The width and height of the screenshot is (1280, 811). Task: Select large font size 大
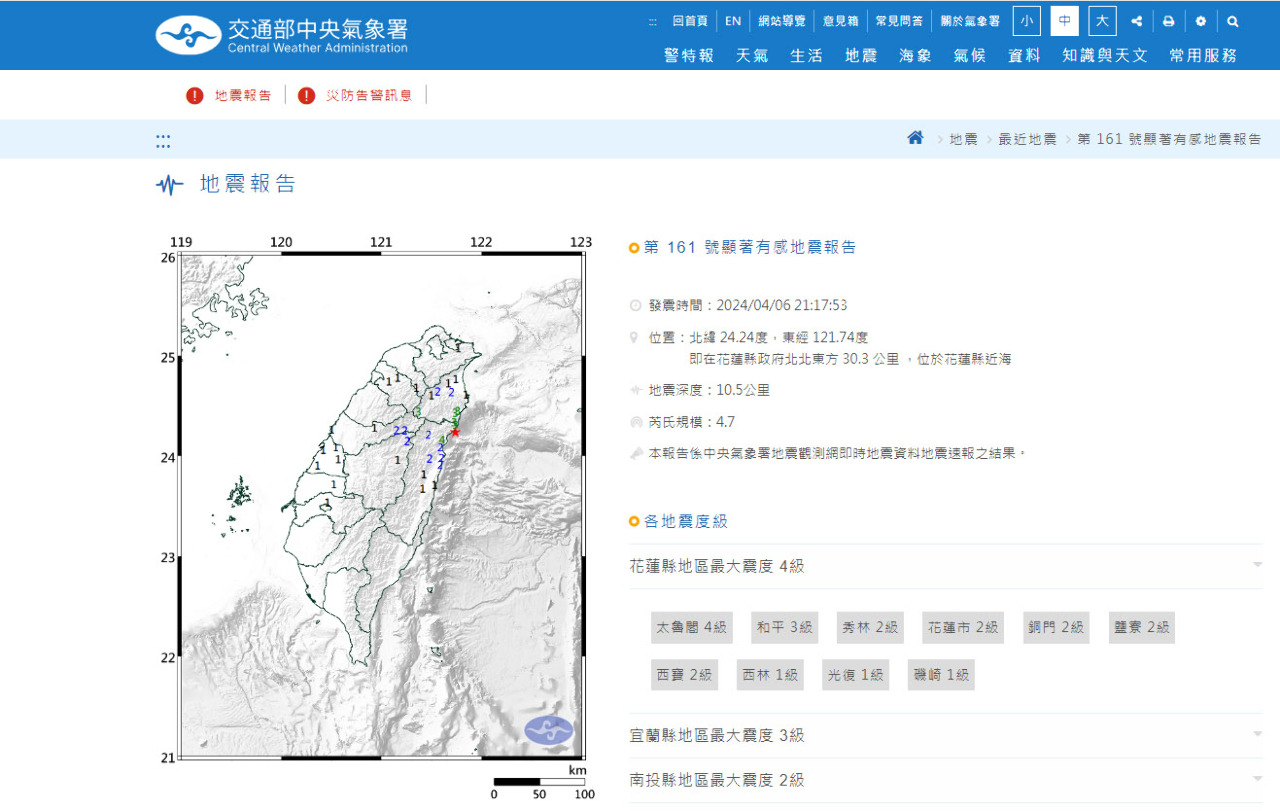point(1103,21)
